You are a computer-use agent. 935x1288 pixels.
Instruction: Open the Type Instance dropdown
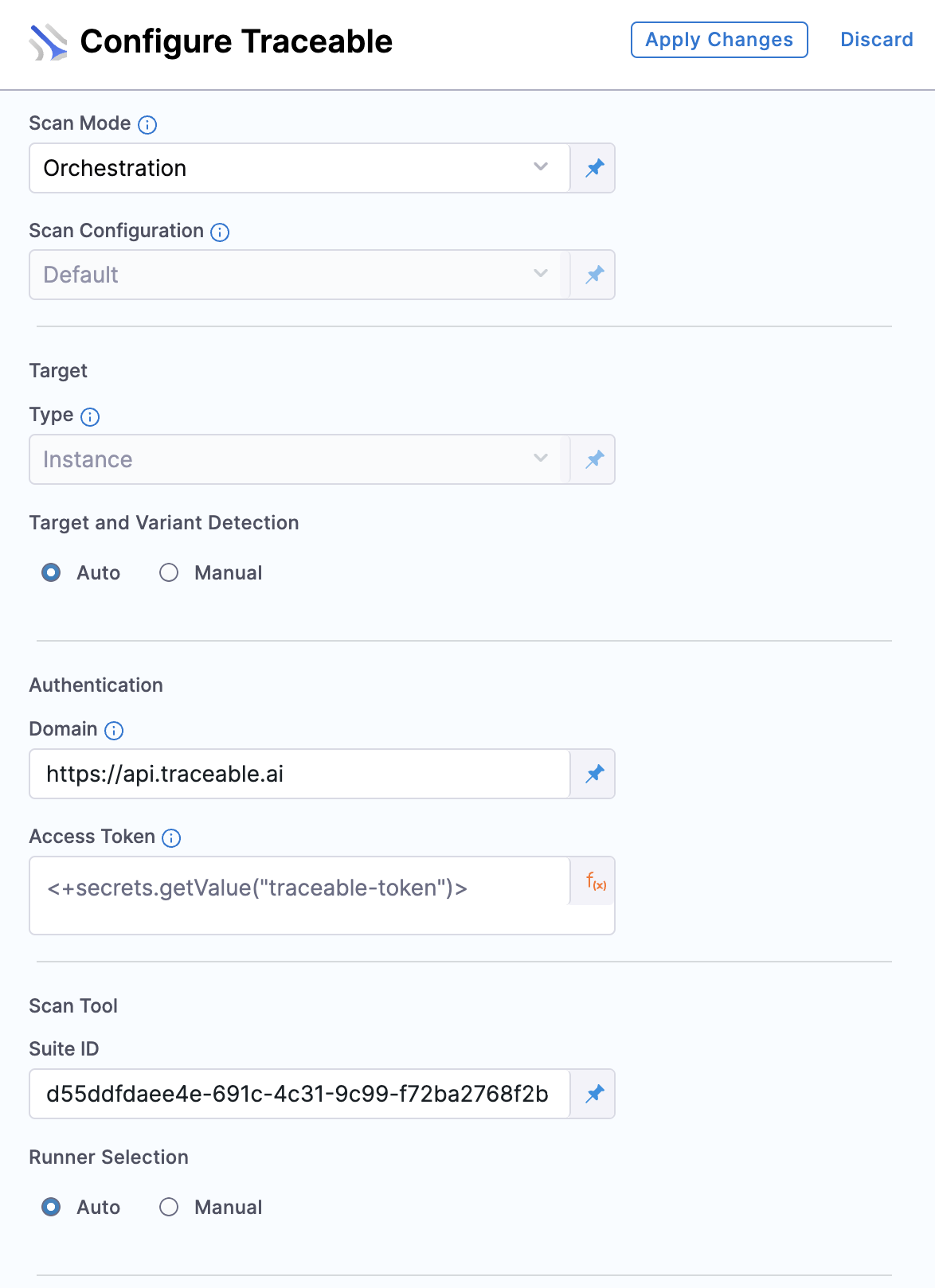[x=299, y=459]
